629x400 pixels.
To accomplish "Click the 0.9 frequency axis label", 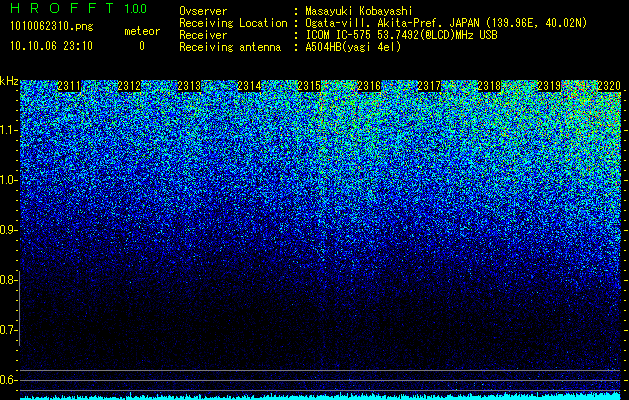I will [x=8, y=230].
